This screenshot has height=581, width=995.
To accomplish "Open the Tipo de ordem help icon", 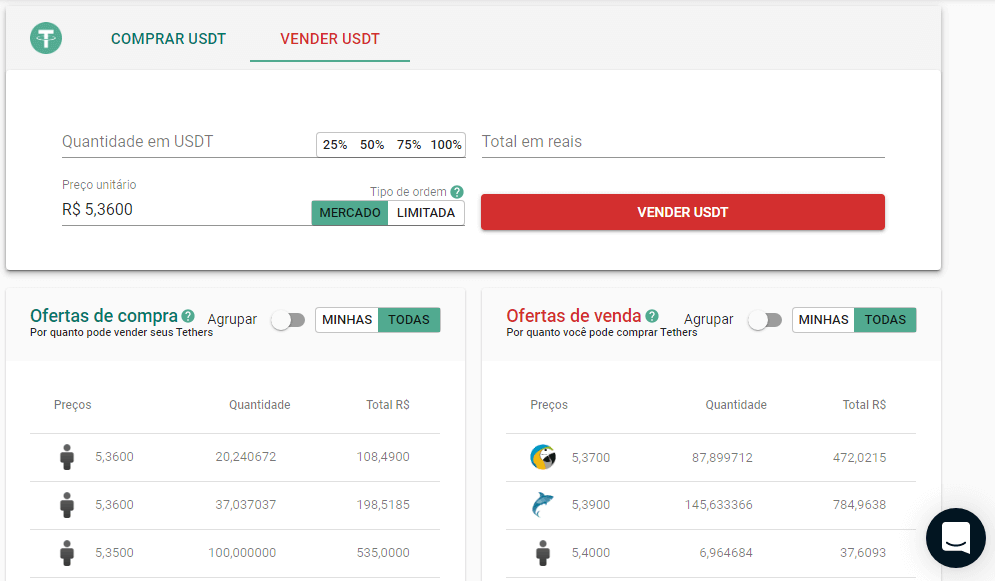I will point(457,192).
